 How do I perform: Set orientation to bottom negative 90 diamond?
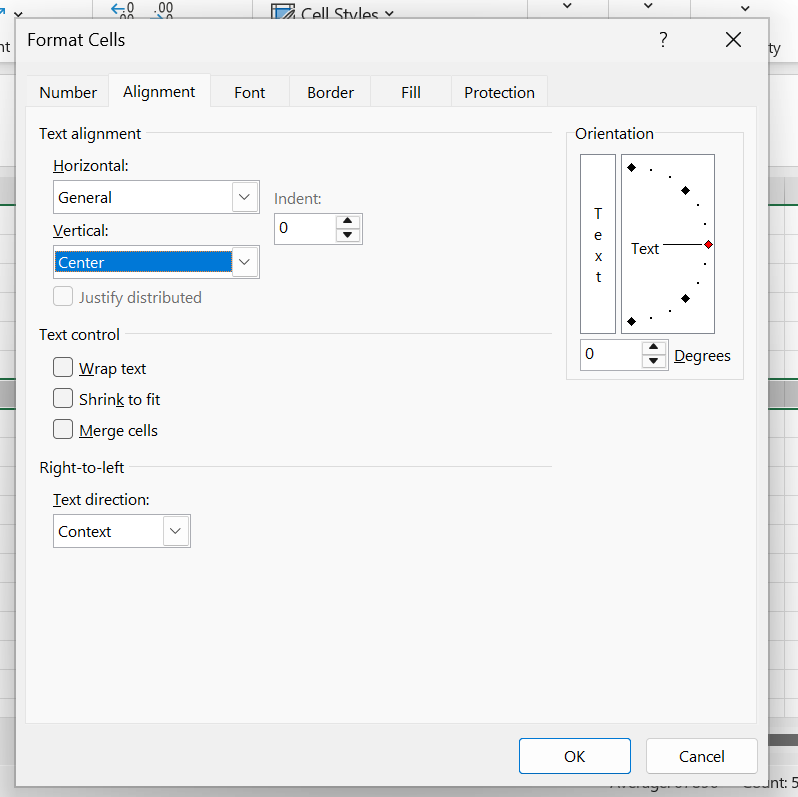(632, 322)
